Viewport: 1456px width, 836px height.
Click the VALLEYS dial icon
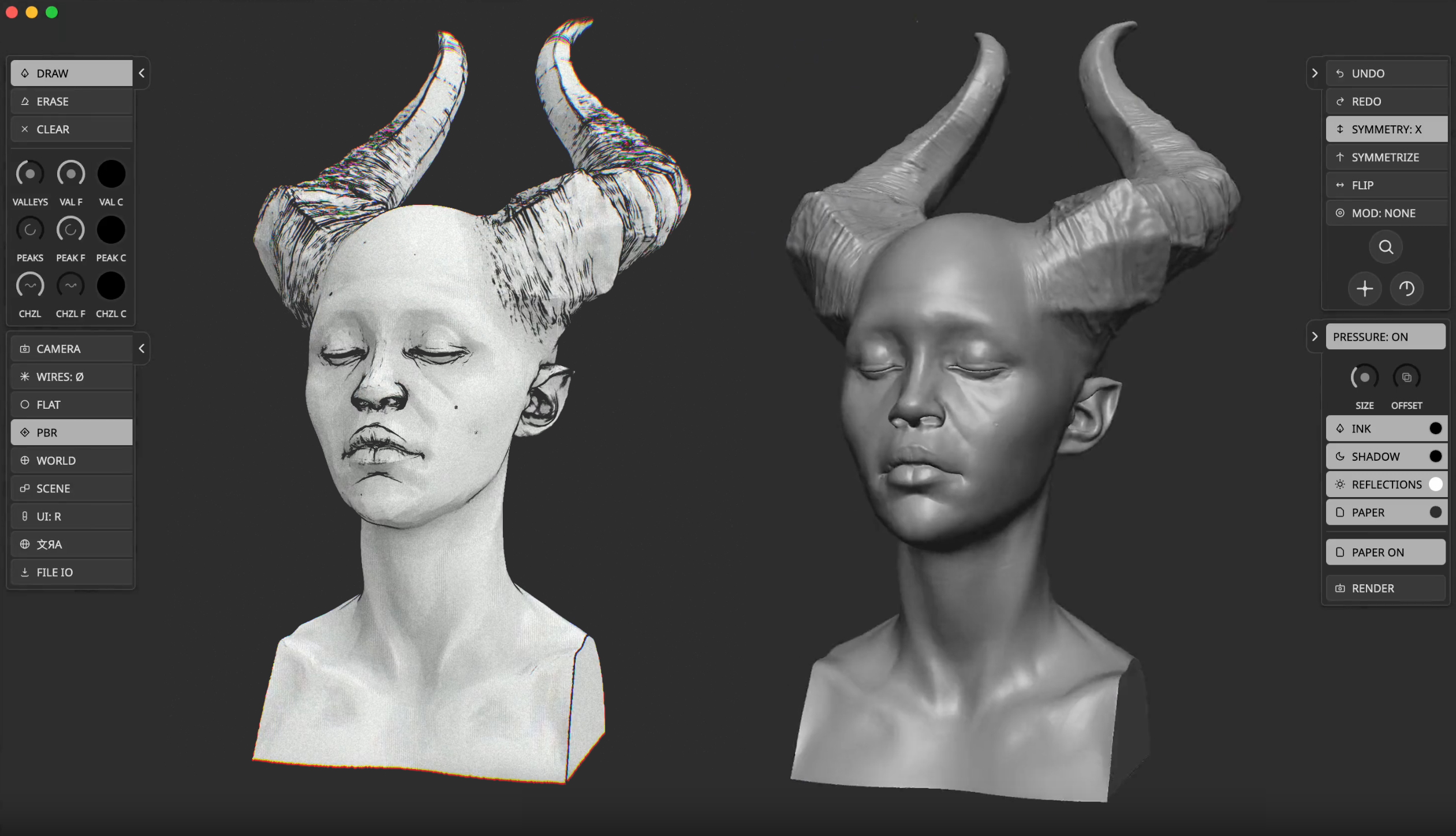(x=30, y=174)
